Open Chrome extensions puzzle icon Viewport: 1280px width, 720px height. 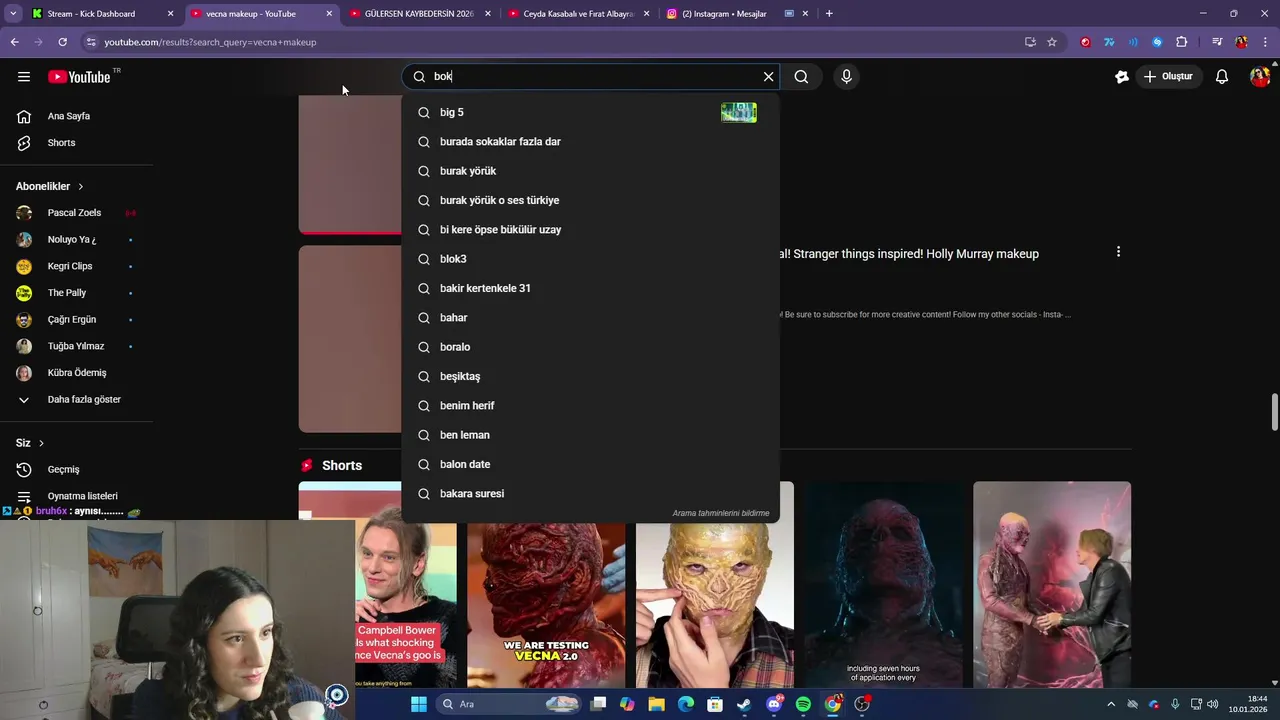[1181, 42]
